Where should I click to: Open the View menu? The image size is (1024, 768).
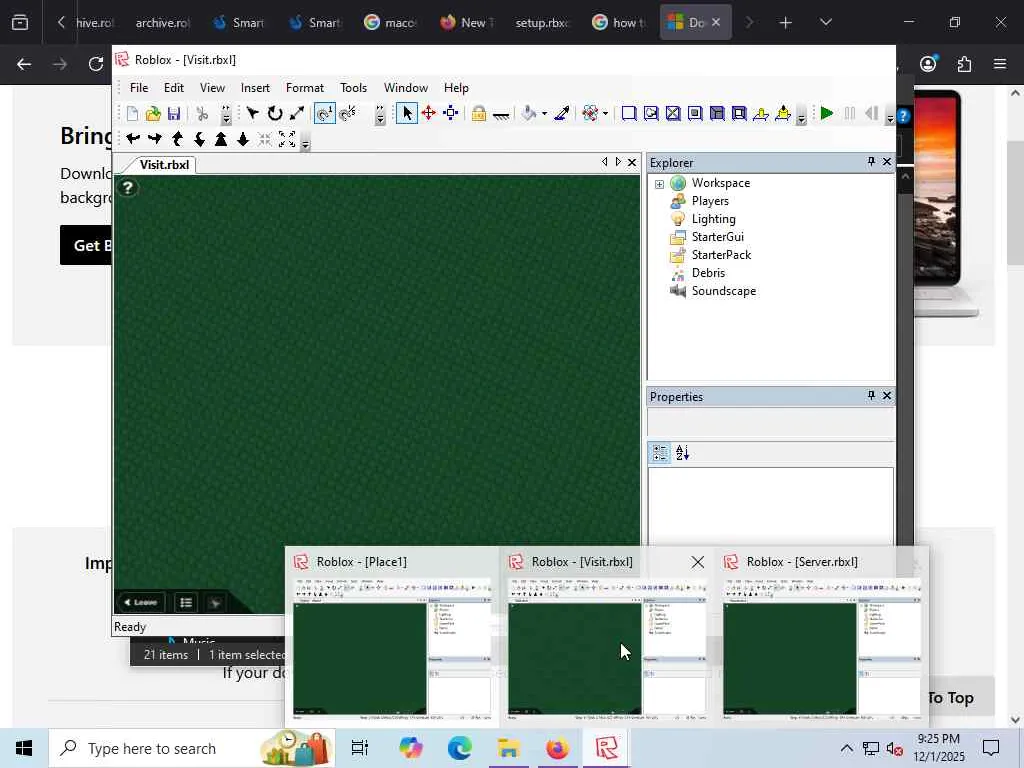coord(212,88)
